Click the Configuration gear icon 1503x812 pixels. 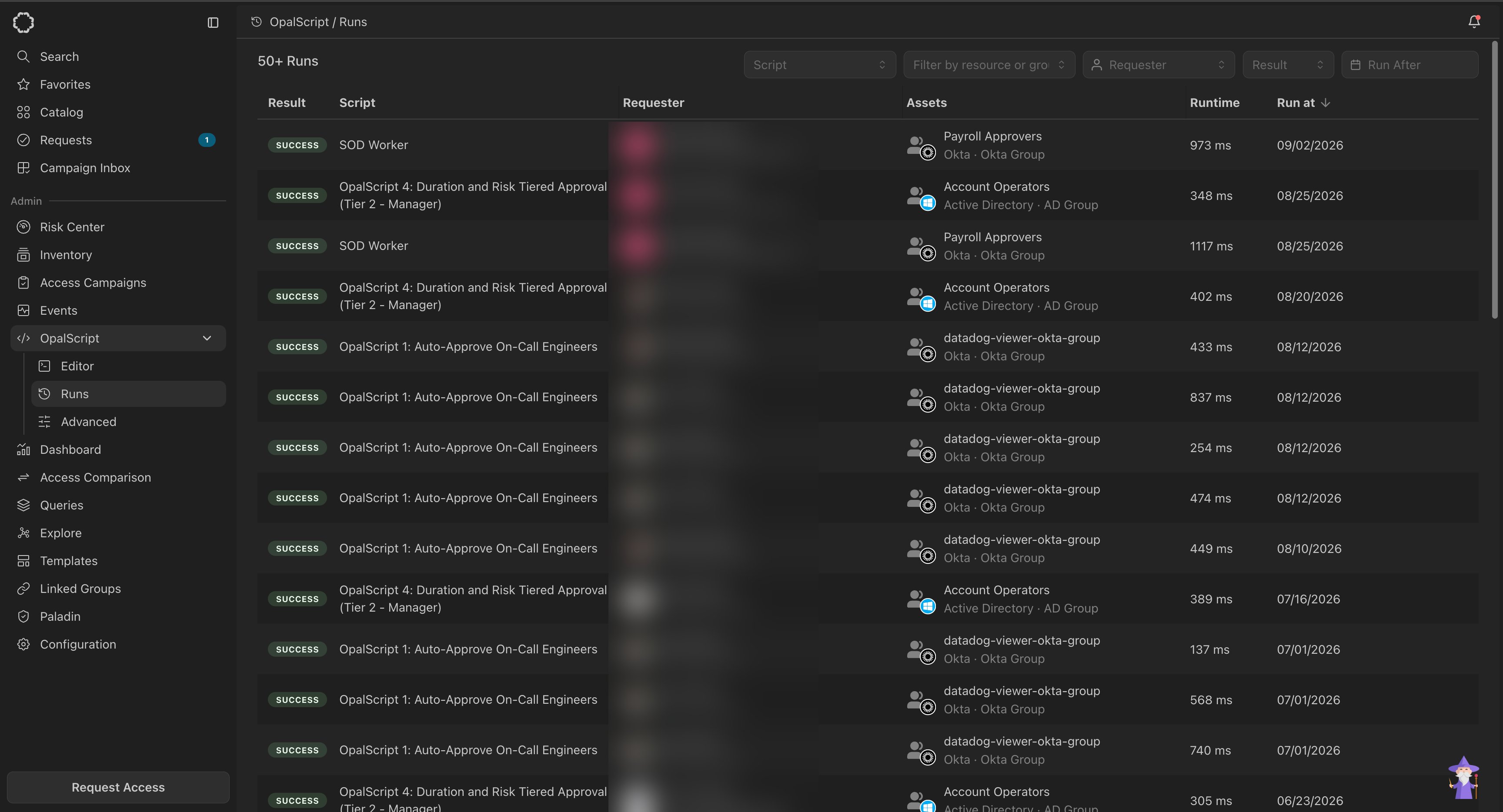23,645
